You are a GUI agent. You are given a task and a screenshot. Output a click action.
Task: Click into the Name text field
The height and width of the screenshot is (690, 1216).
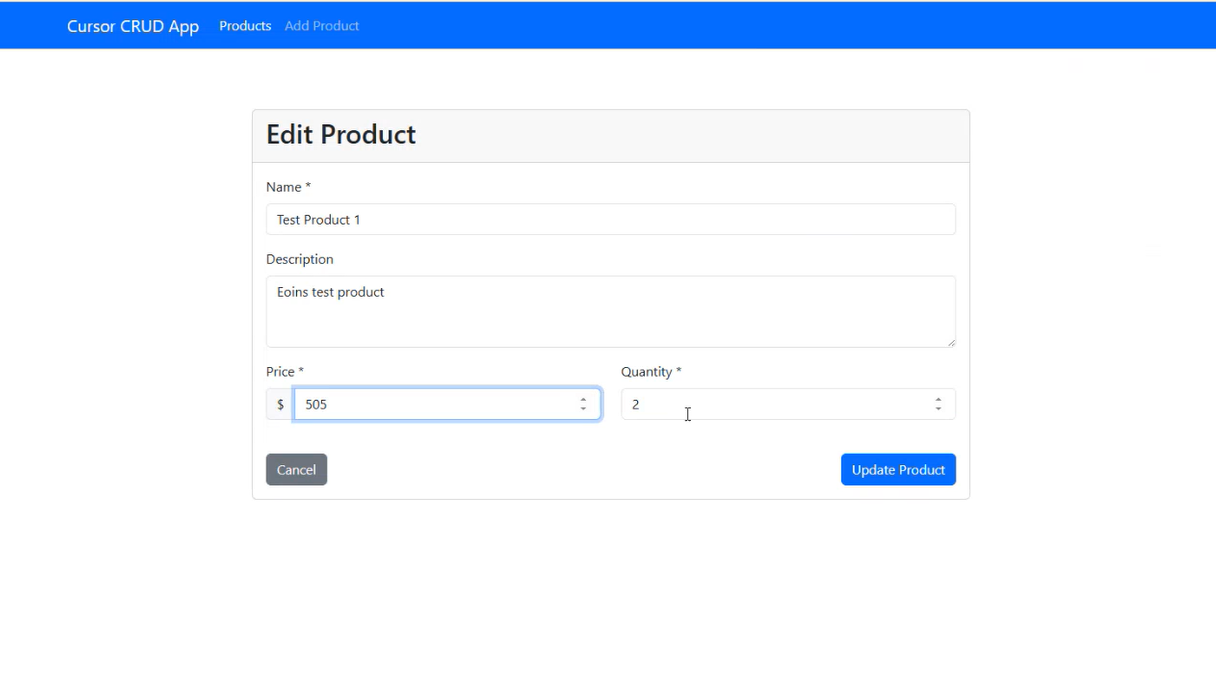point(610,220)
